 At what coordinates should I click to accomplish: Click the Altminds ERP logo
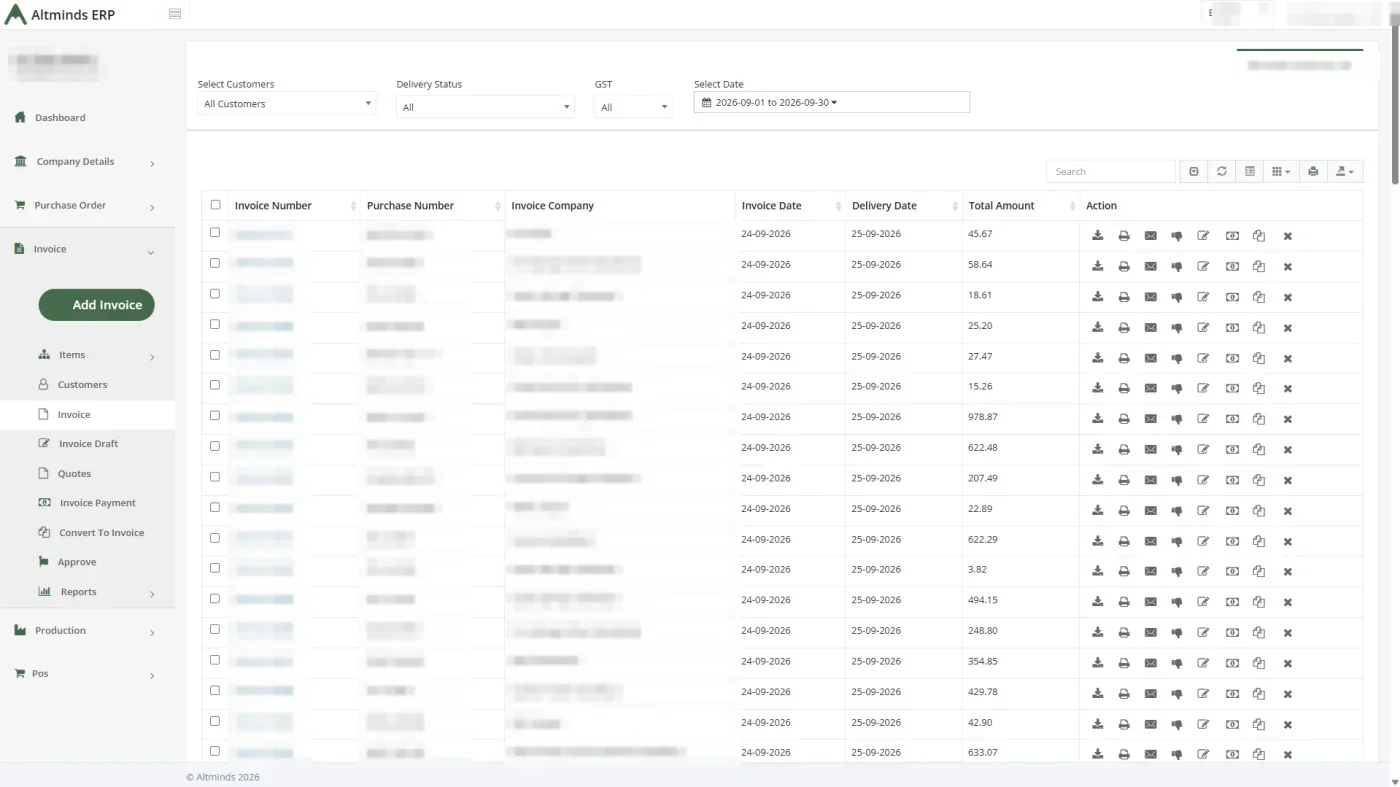60,15
